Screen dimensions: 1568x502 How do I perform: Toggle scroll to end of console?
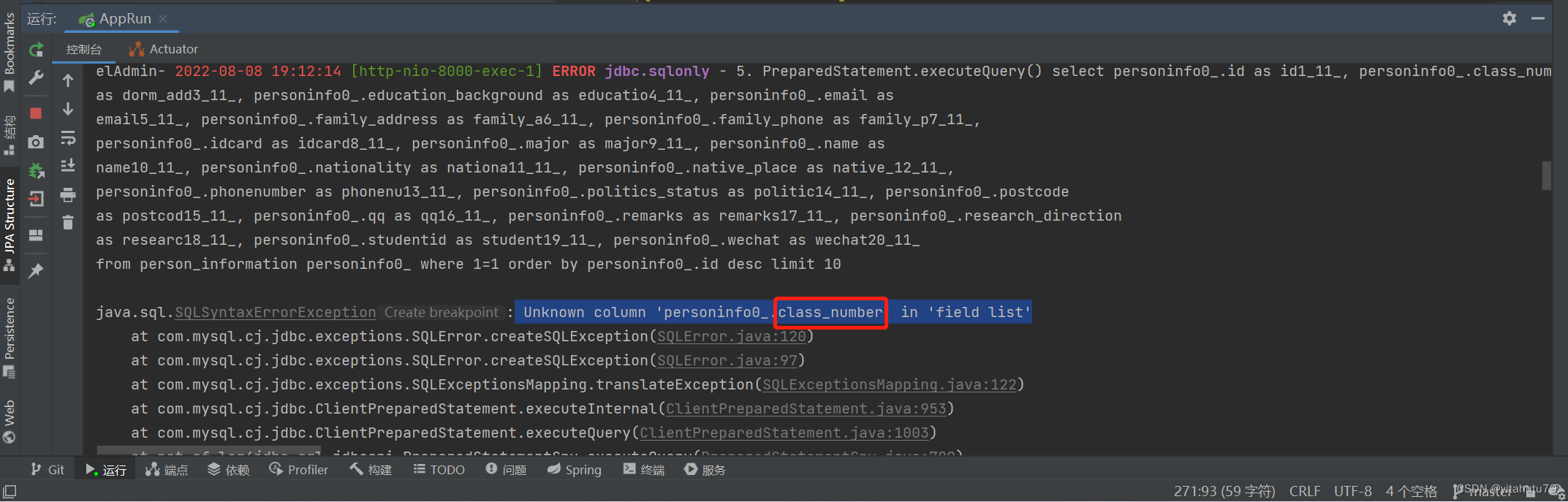coord(68,166)
